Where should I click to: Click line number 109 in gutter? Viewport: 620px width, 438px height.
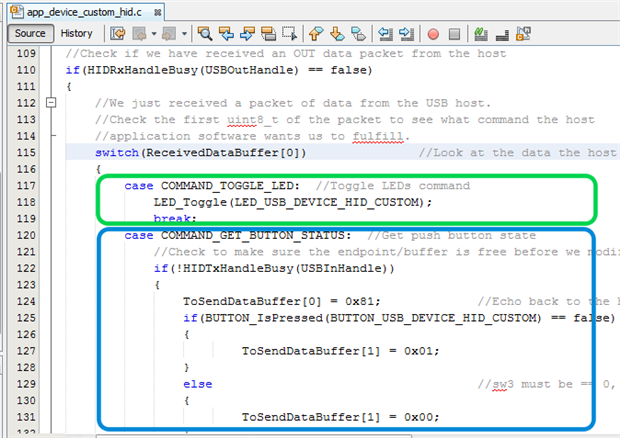coord(26,53)
